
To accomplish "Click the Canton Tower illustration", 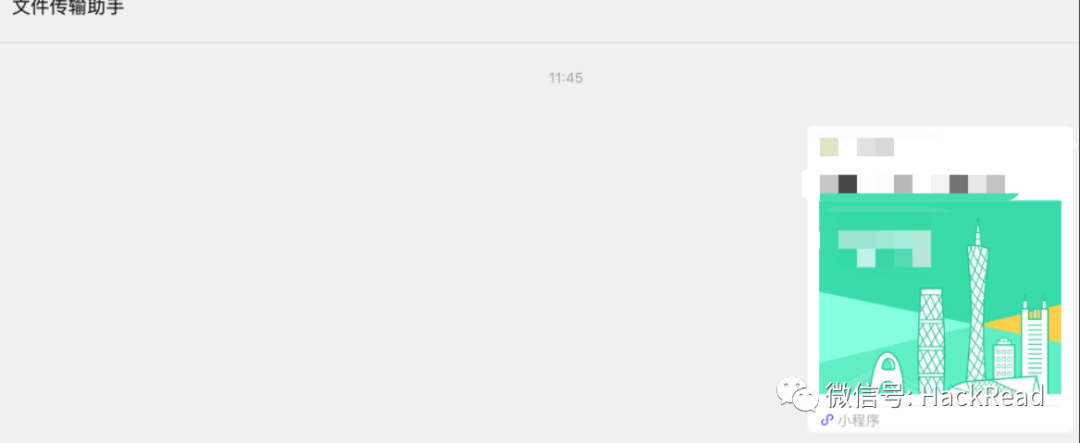I will point(977,305).
